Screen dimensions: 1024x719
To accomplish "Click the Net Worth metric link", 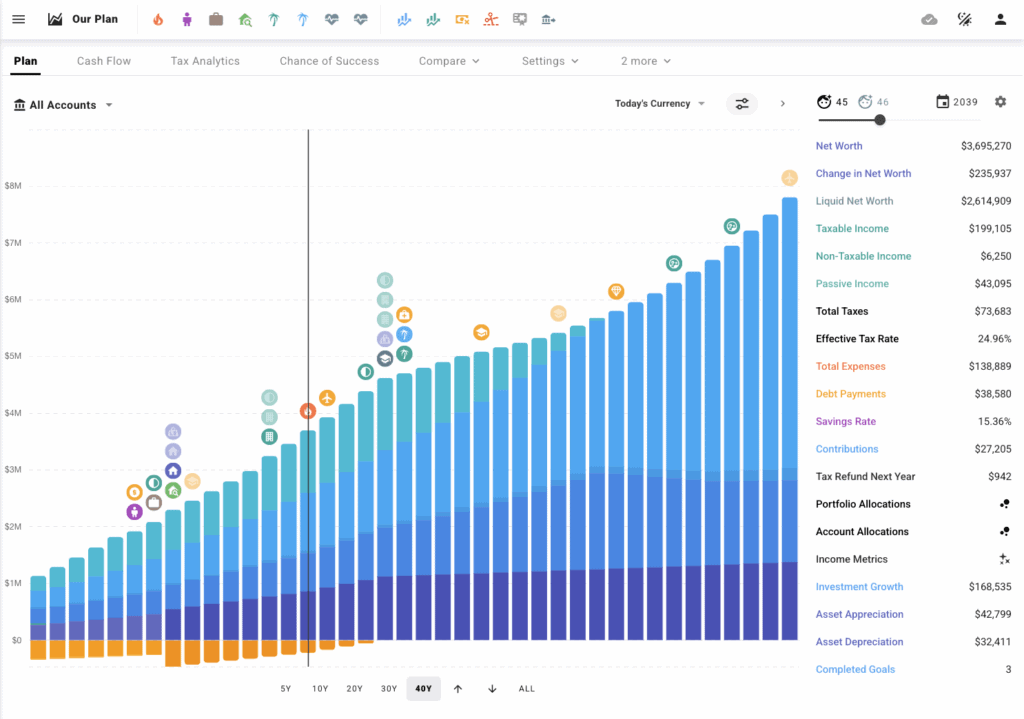I will coord(838,146).
